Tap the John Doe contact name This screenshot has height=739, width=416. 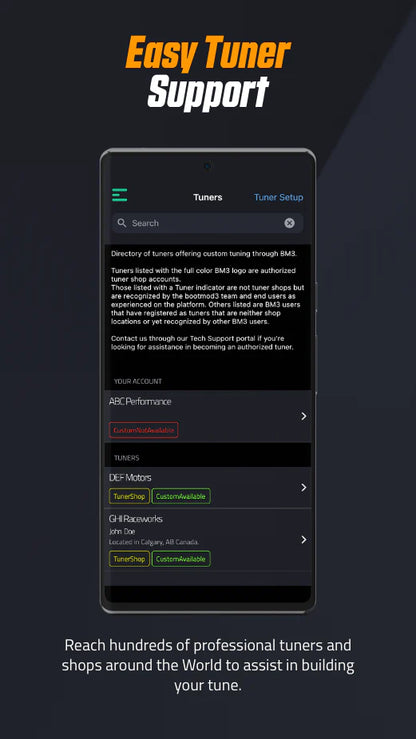(x=122, y=531)
